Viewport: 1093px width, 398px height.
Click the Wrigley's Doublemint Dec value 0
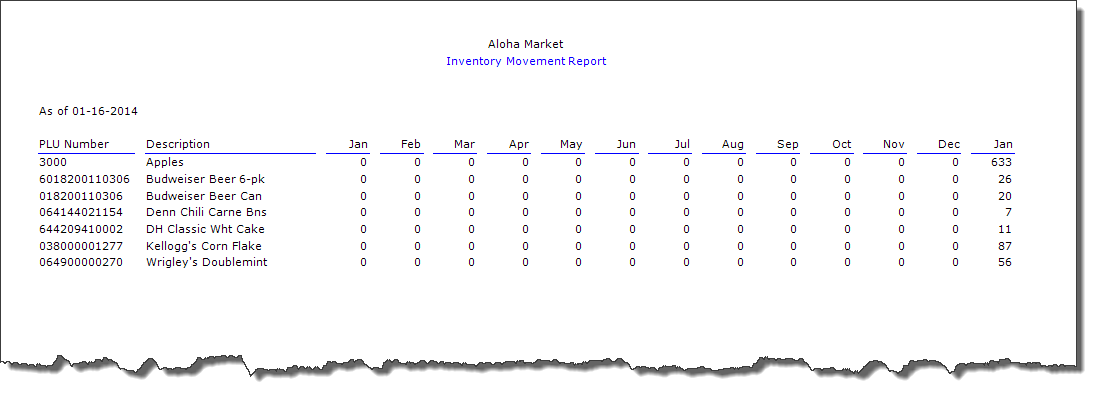click(x=955, y=262)
